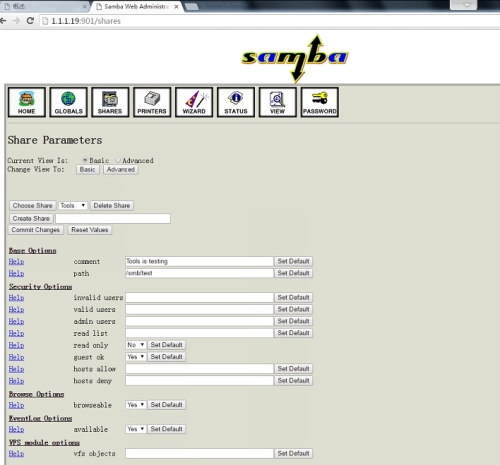Open the available dropdown
Image resolution: width=500 pixels, height=465 pixels.
[x=136, y=429]
